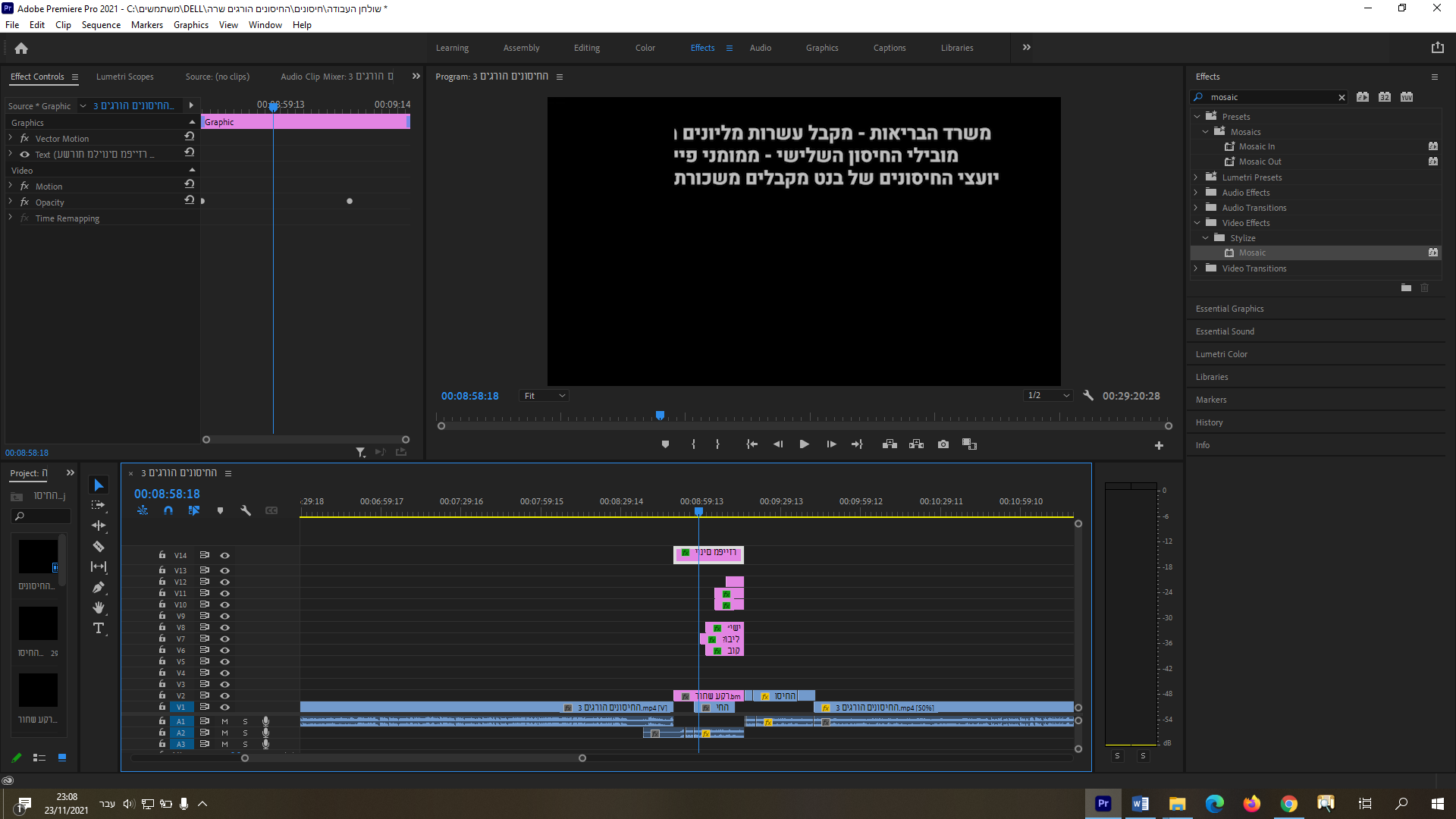The width and height of the screenshot is (1456, 819).
Task: Open the Sequence menu
Action: pos(101,25)
